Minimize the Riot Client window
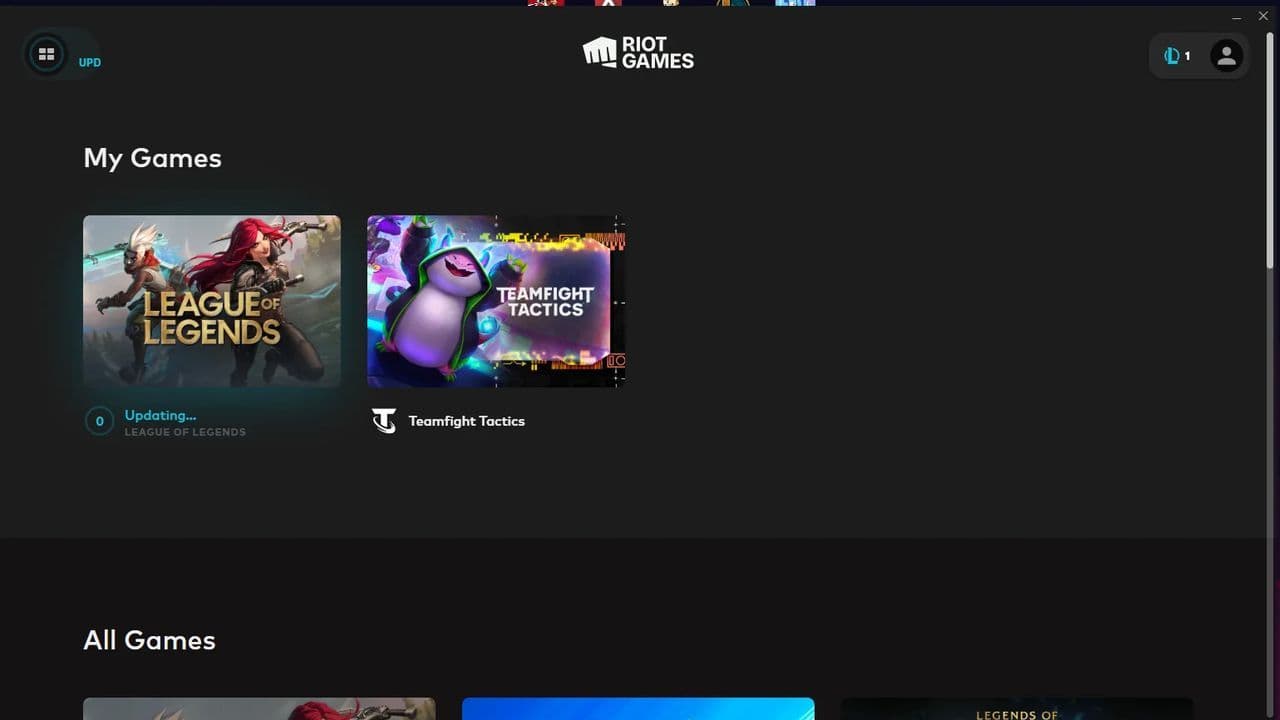The height and width of the screenshot is (720, 1280). pyautogui.click(x=1237, y=17)
